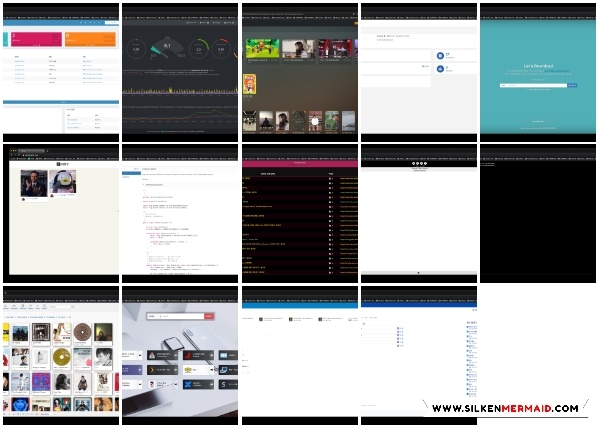
Task: Click the central 8.1 gauge in the dark monitor
Action: coord(167,48)
